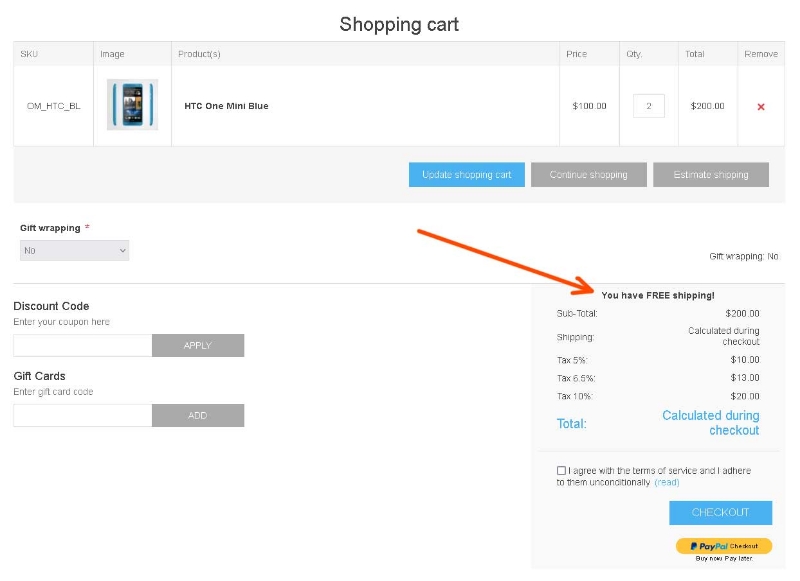800x581 pixels.
Task: Click the quantity input field
Action: 648,106
